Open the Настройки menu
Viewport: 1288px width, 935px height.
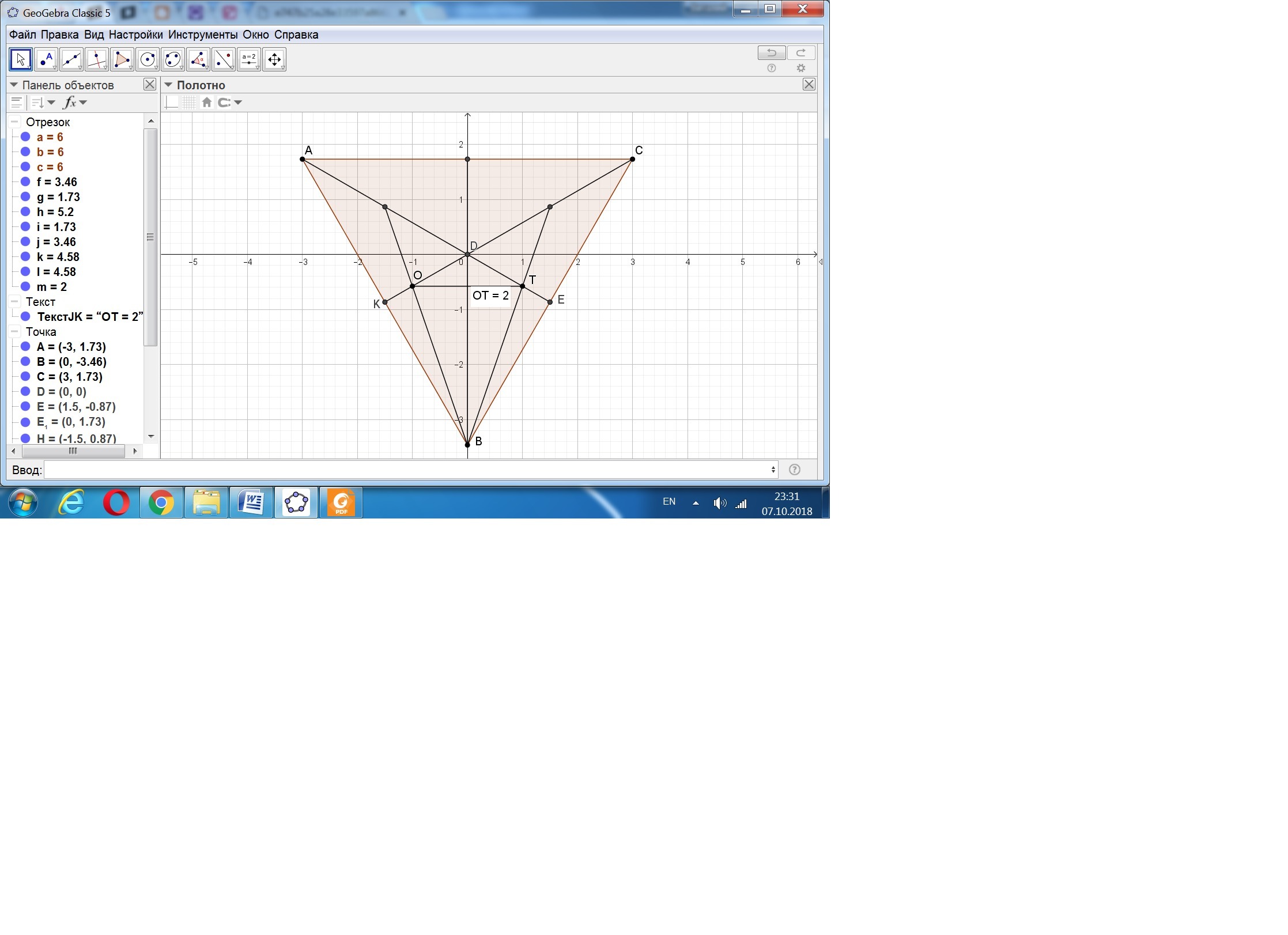pyautogui.click(x=135, y=35)
